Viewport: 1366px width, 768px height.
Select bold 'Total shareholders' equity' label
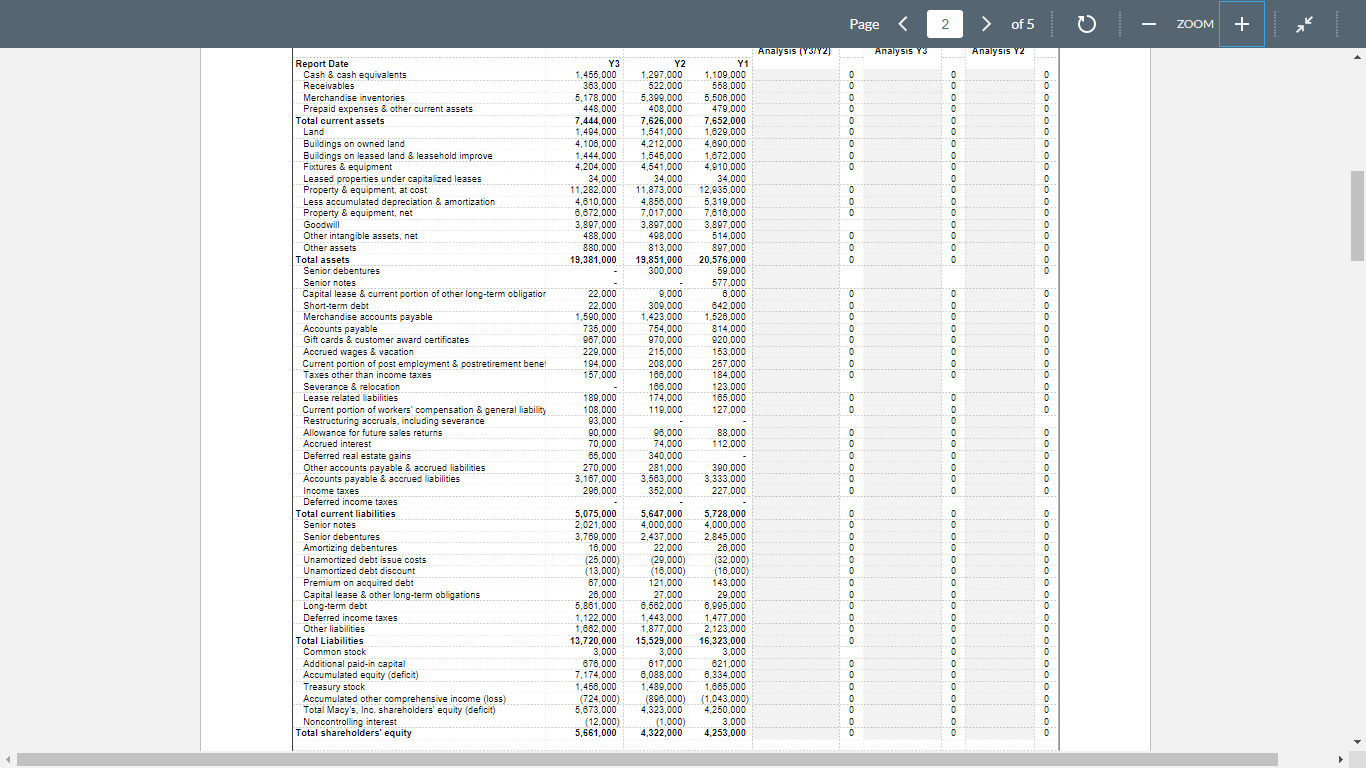354,733
